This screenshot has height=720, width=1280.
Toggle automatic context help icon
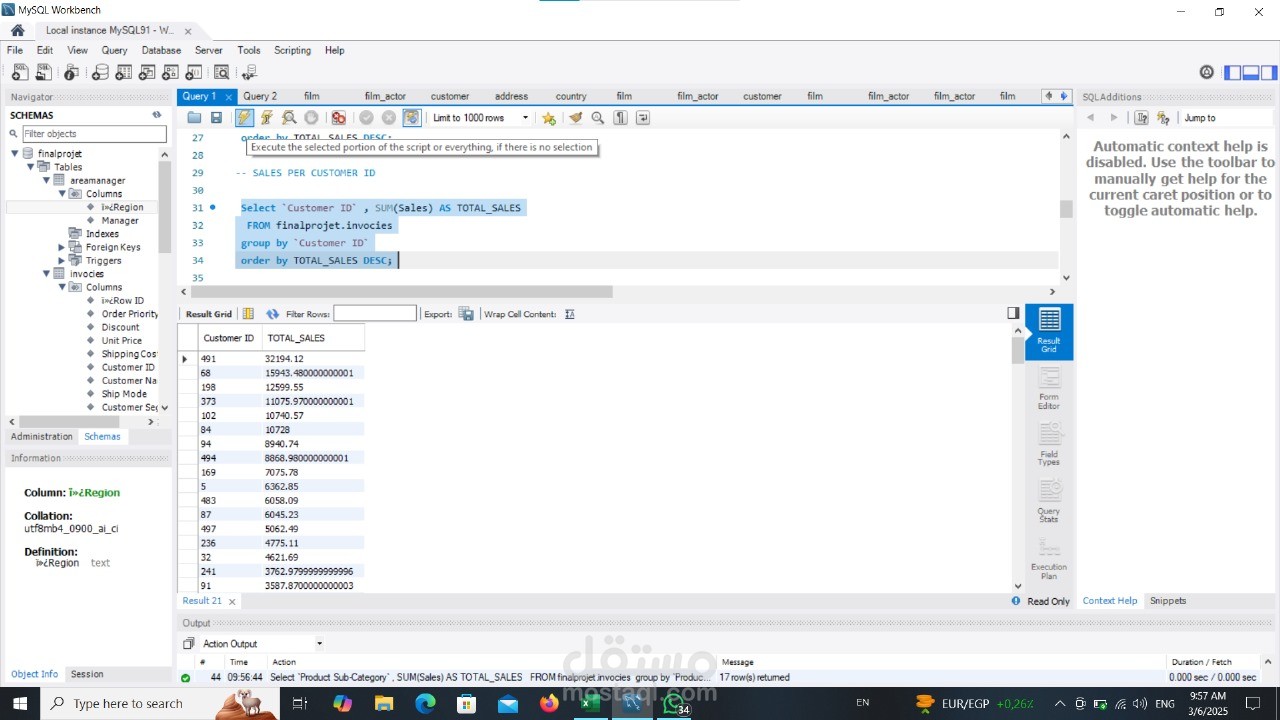(1163, 118)
